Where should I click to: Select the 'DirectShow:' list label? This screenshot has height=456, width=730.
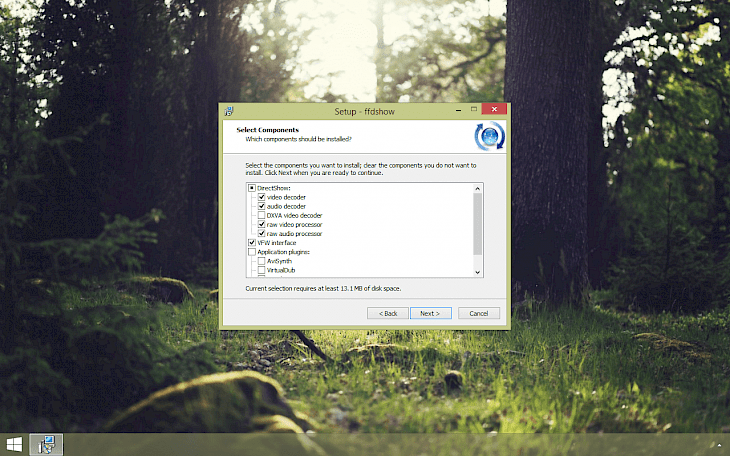(x=274, y=188)
